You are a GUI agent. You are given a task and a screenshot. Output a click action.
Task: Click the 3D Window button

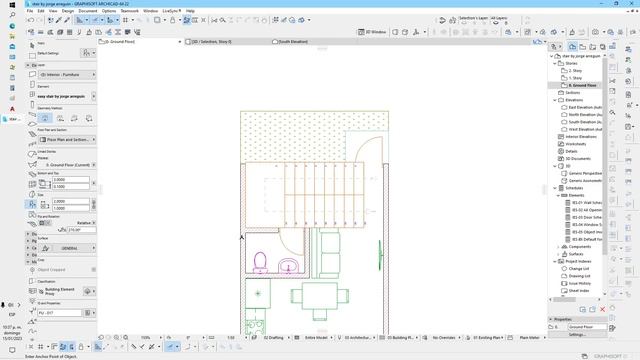[372, 32]
